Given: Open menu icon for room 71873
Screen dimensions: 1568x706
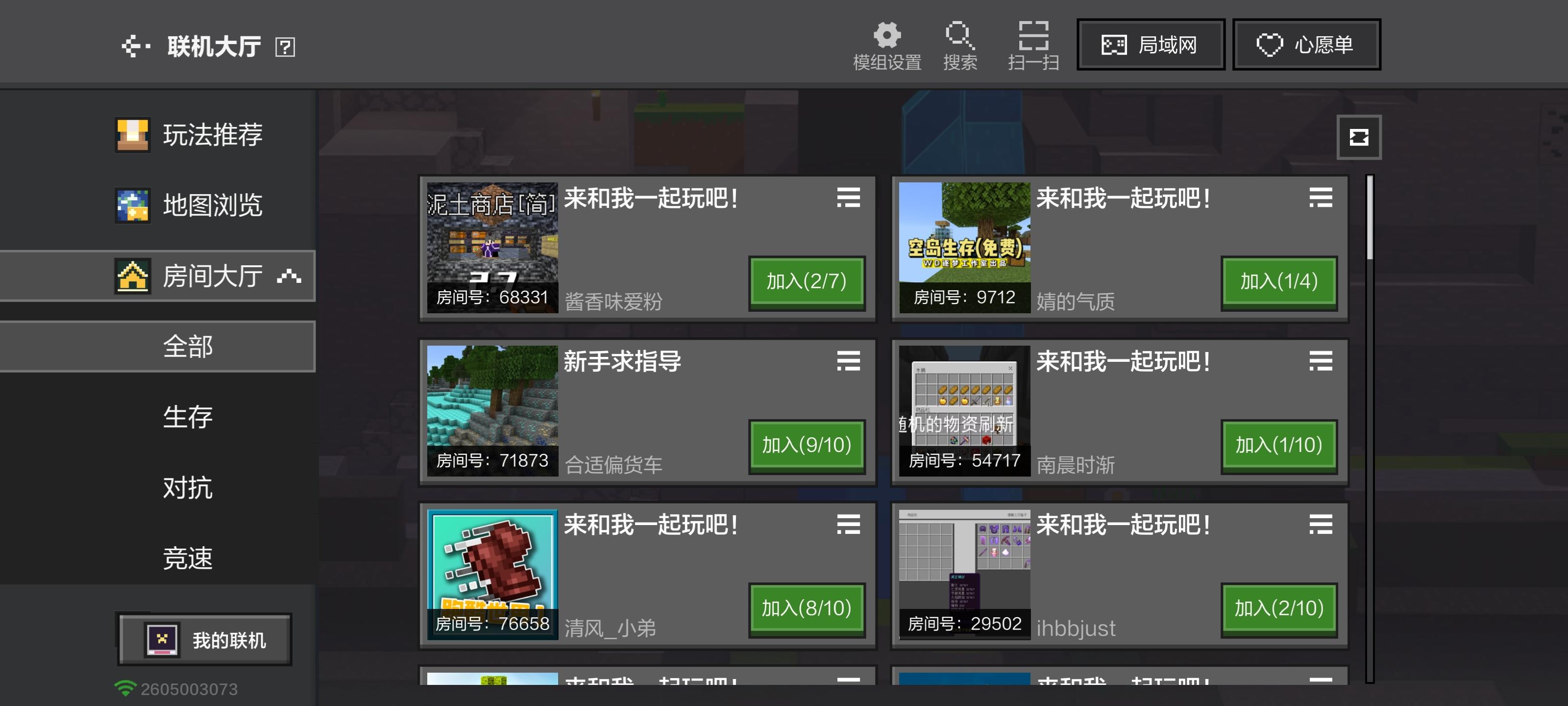Looking at the screenshot, I should (x=848, y=361).
